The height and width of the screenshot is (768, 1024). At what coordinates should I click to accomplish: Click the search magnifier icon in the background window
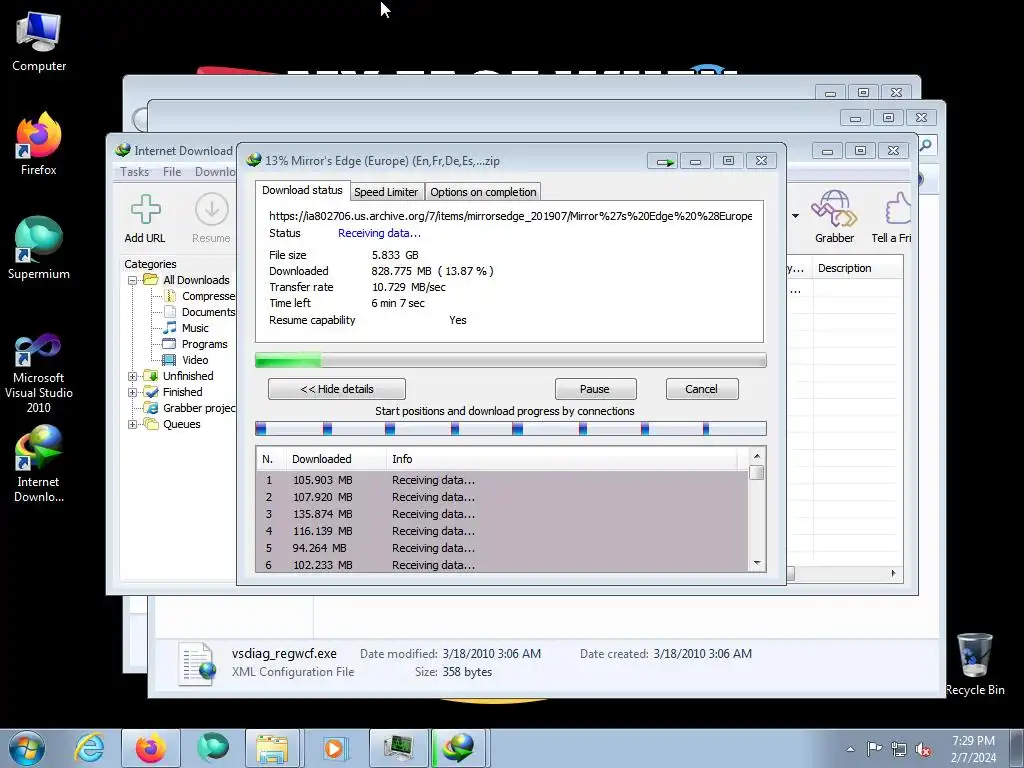pos(925,145)
